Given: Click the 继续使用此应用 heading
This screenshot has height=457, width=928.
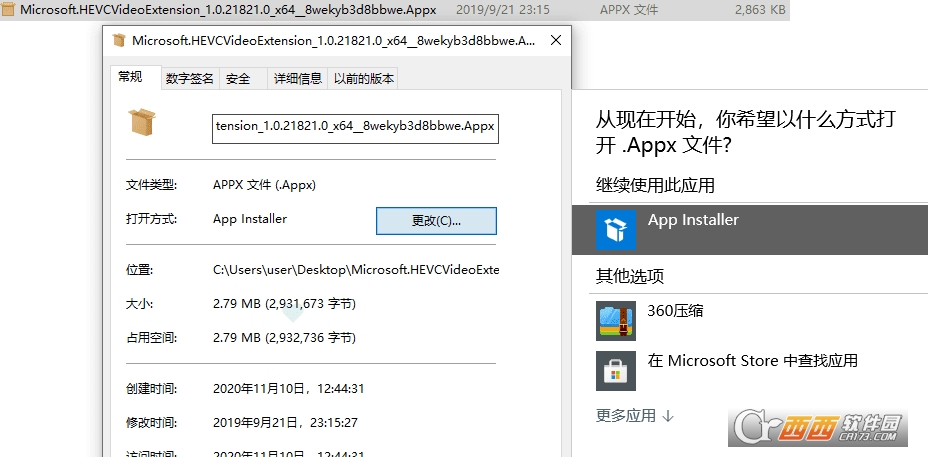Looking at the screenshot, I should click(655, 185).
